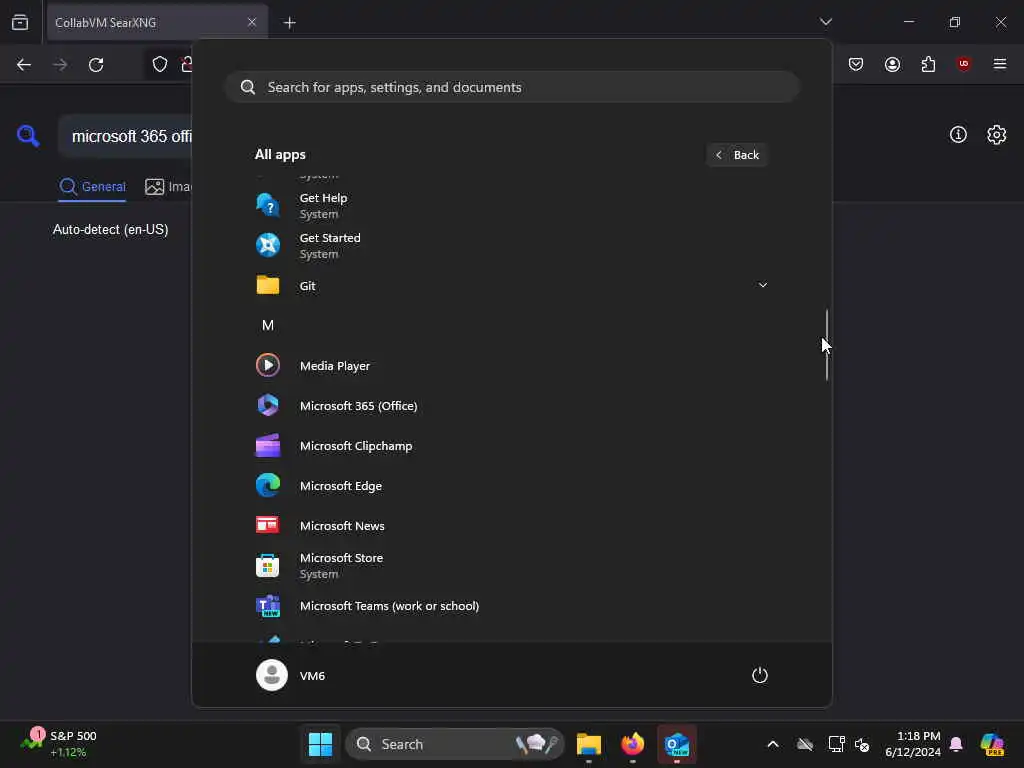The height and width of the screenshot is (768, 1024).
Task: Open Microsoft News icon
Action: tap(268, 525)
